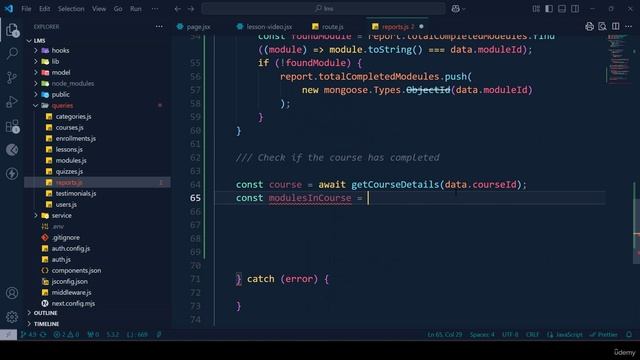This screenshot has height=360, width=640.
Task: Open lessons.js file
Action: (69, 150)
